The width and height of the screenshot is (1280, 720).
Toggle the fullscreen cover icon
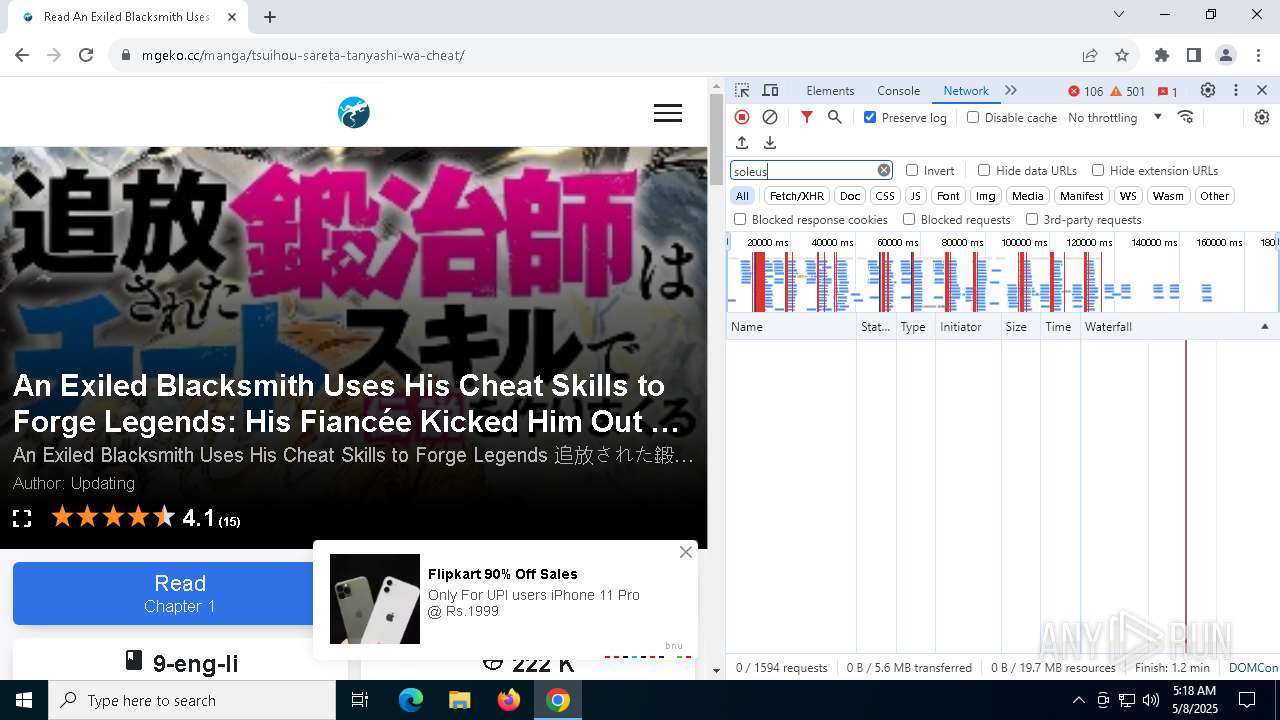22,518
